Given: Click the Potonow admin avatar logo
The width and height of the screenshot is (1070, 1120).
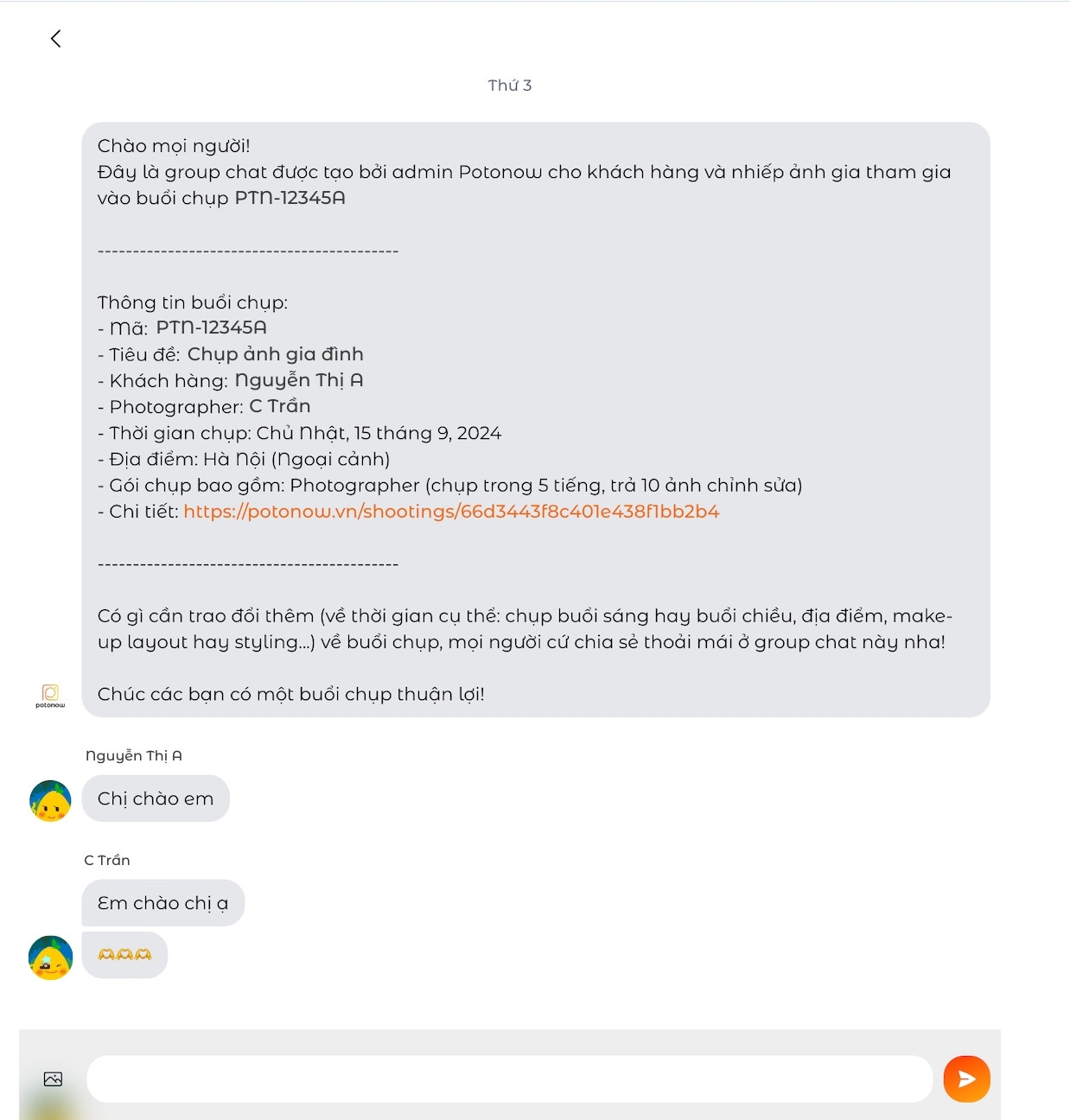Looking at the screenshot, I should [50, 696].
